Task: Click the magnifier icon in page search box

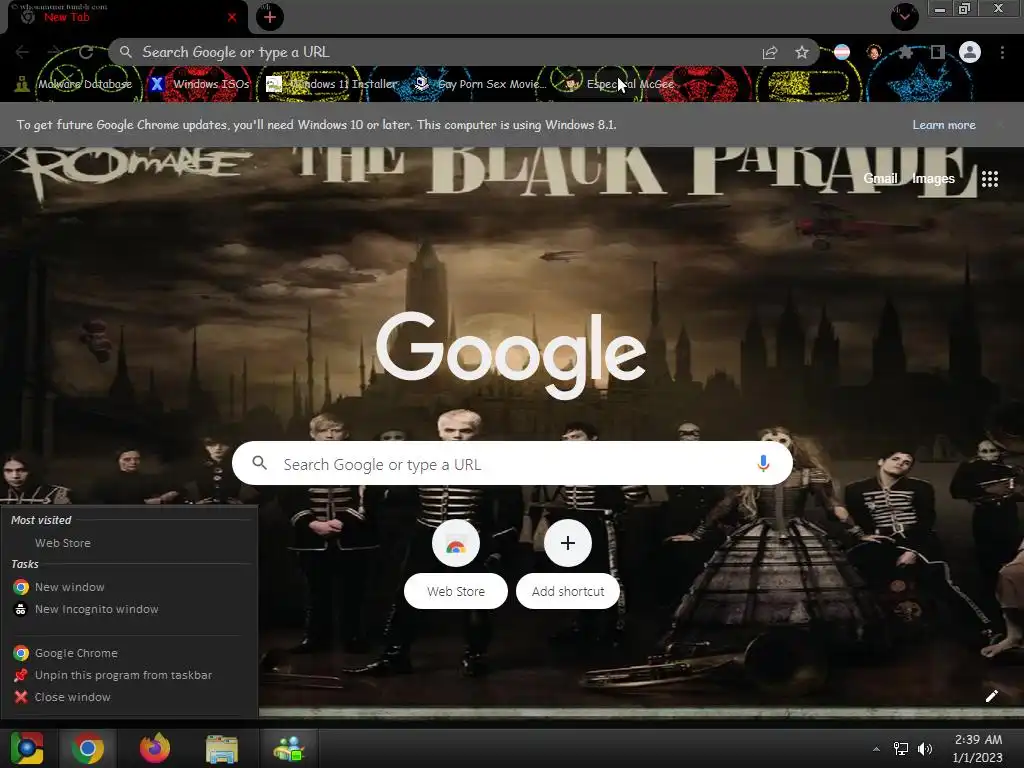Action: point(260,463)
